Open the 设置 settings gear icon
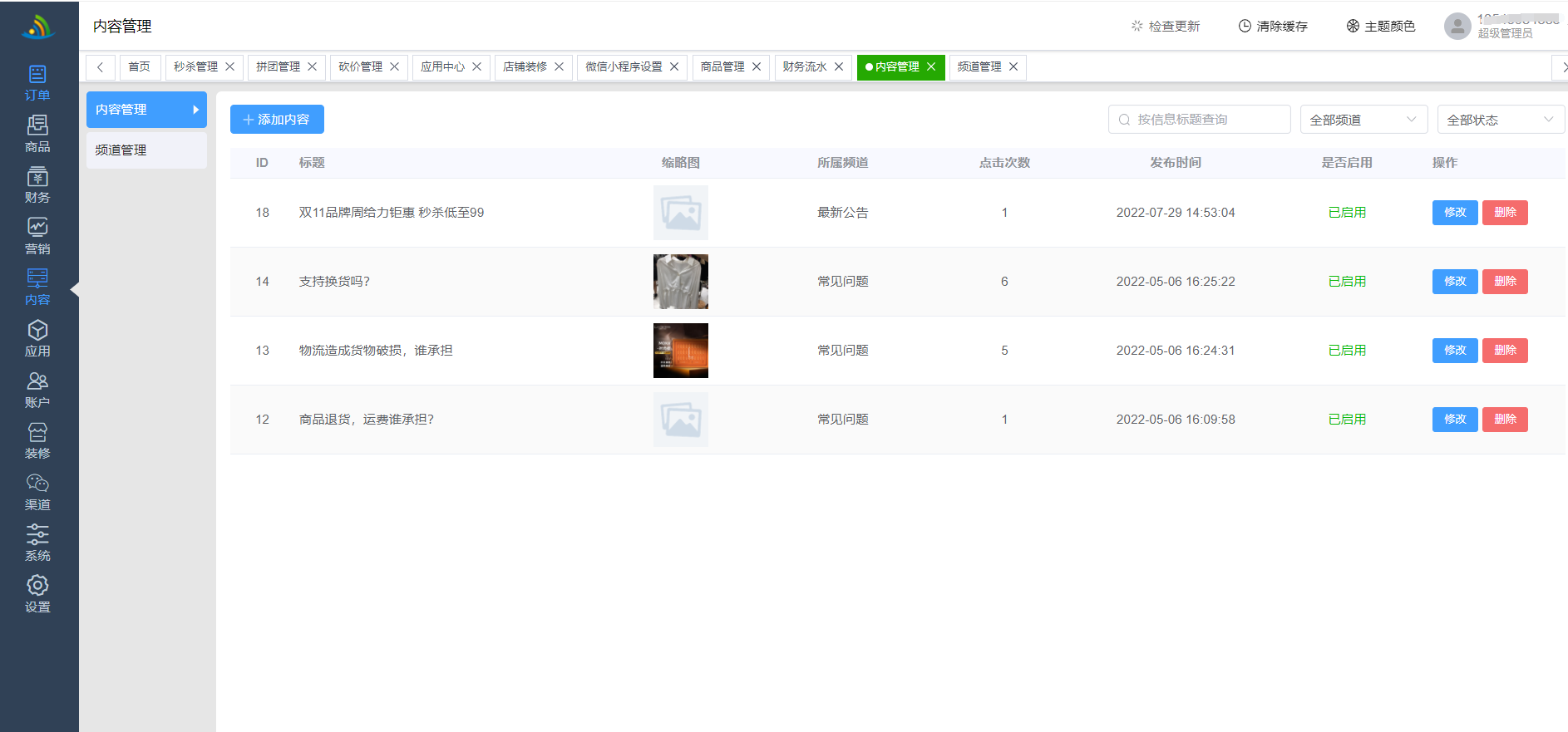Viewport: 1568px width, 732px height. point(37,595)
